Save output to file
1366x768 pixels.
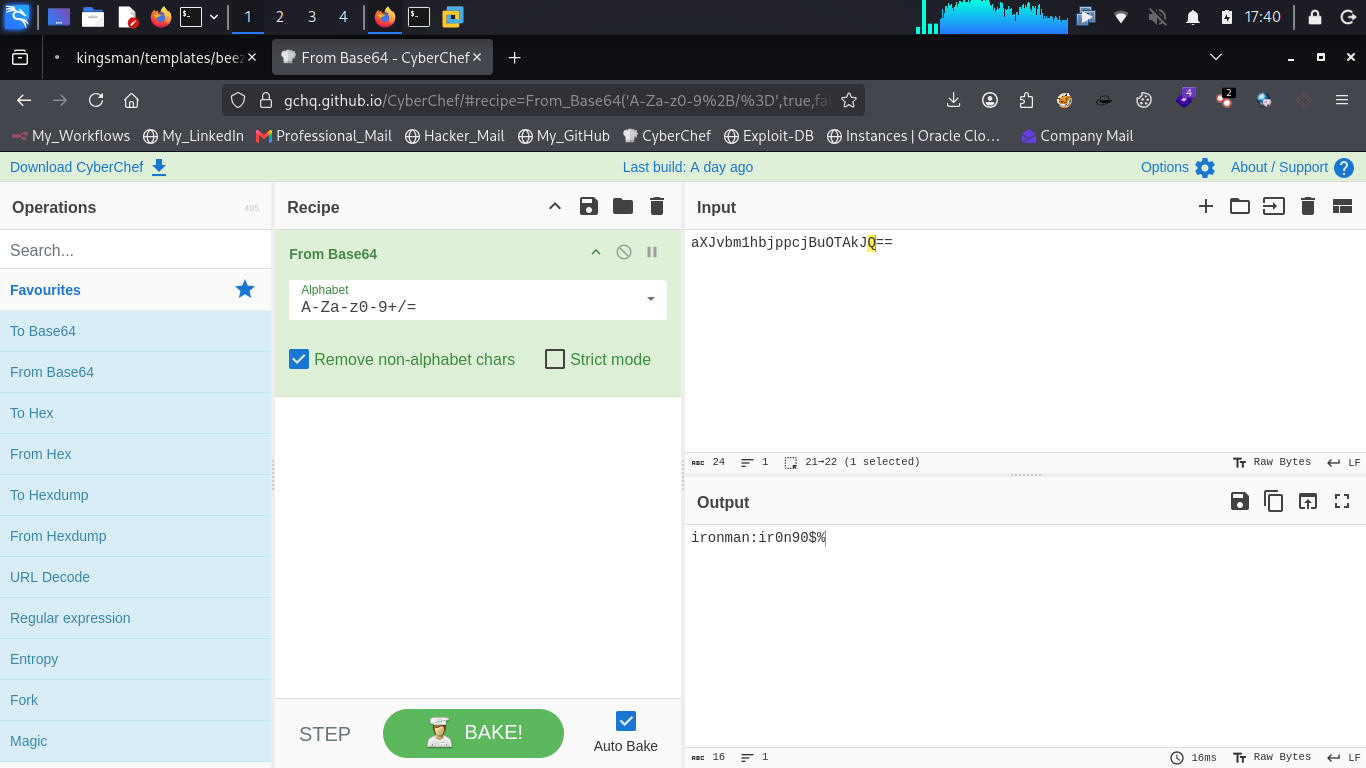pos(1240,501)
